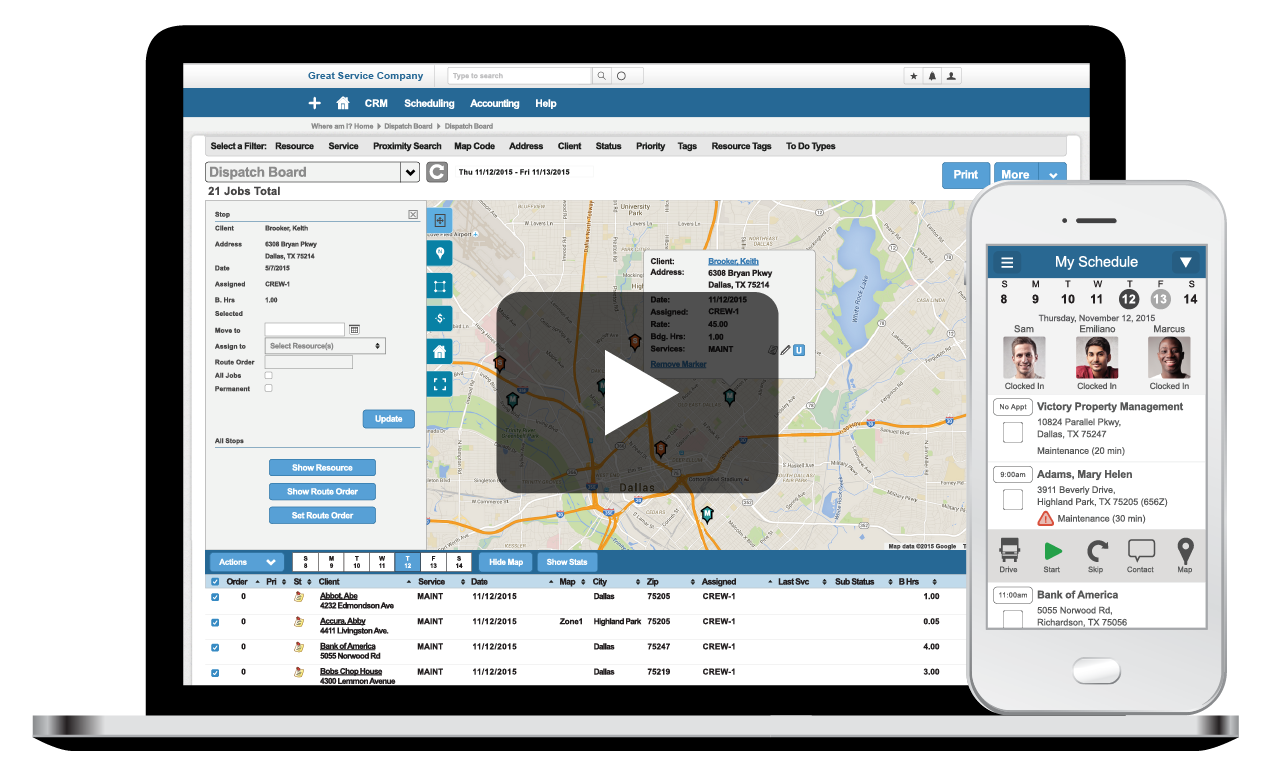Select the rectangle area selection map tool
1275x781 pixels.
point(439,286)
